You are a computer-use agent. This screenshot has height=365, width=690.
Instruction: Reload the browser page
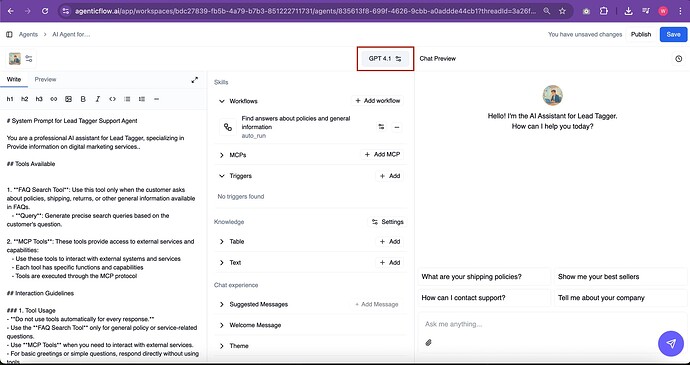click(45, 11)
